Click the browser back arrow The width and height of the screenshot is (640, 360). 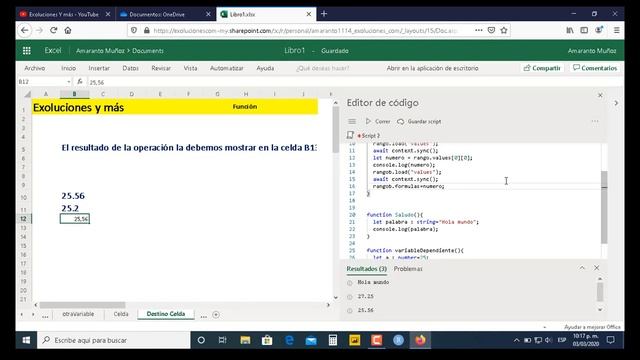point(24,30)
